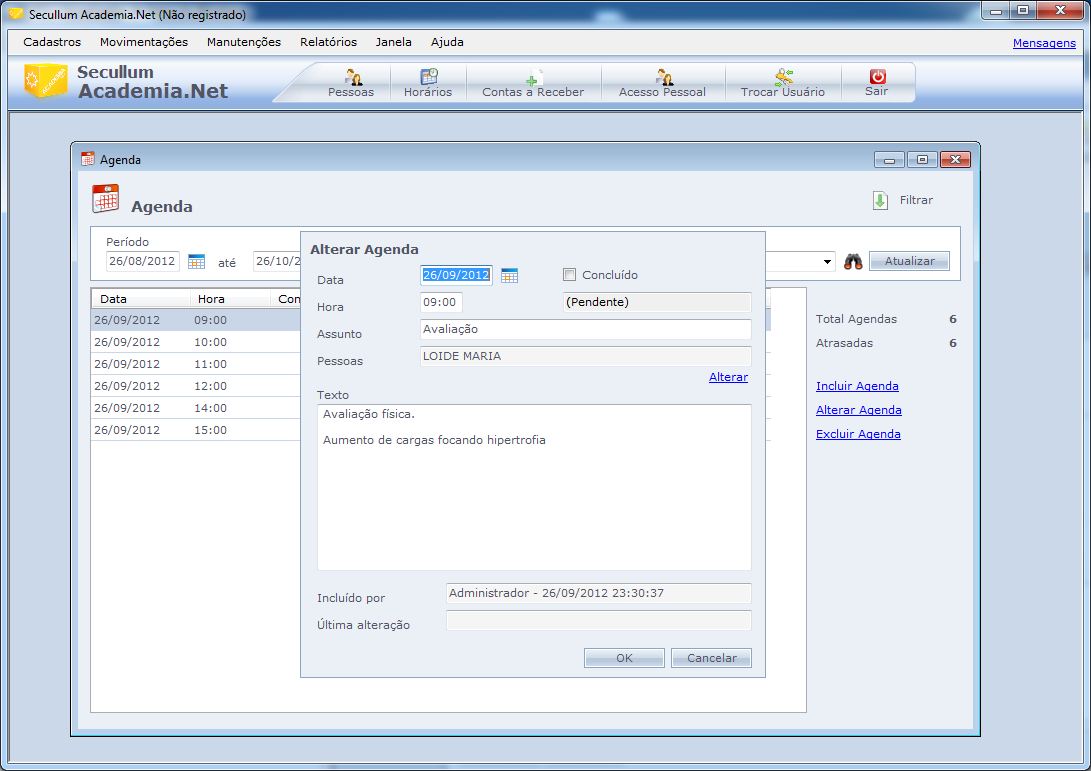The height and width of the screenshot is (771, 1091).
Task: Open the Manutenções menu
Action: pos(244,42)
